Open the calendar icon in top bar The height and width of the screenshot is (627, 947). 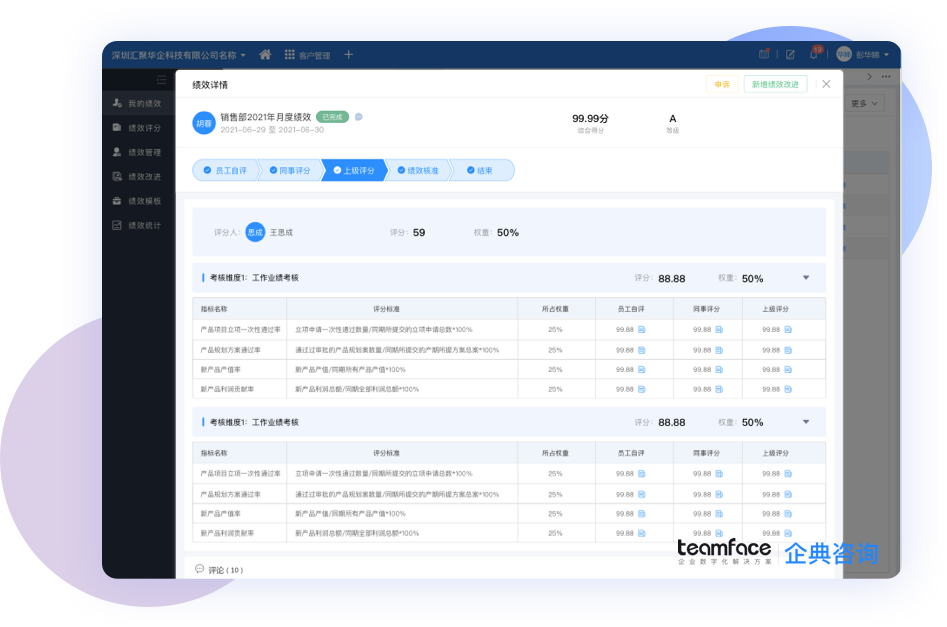coord(764,55)
